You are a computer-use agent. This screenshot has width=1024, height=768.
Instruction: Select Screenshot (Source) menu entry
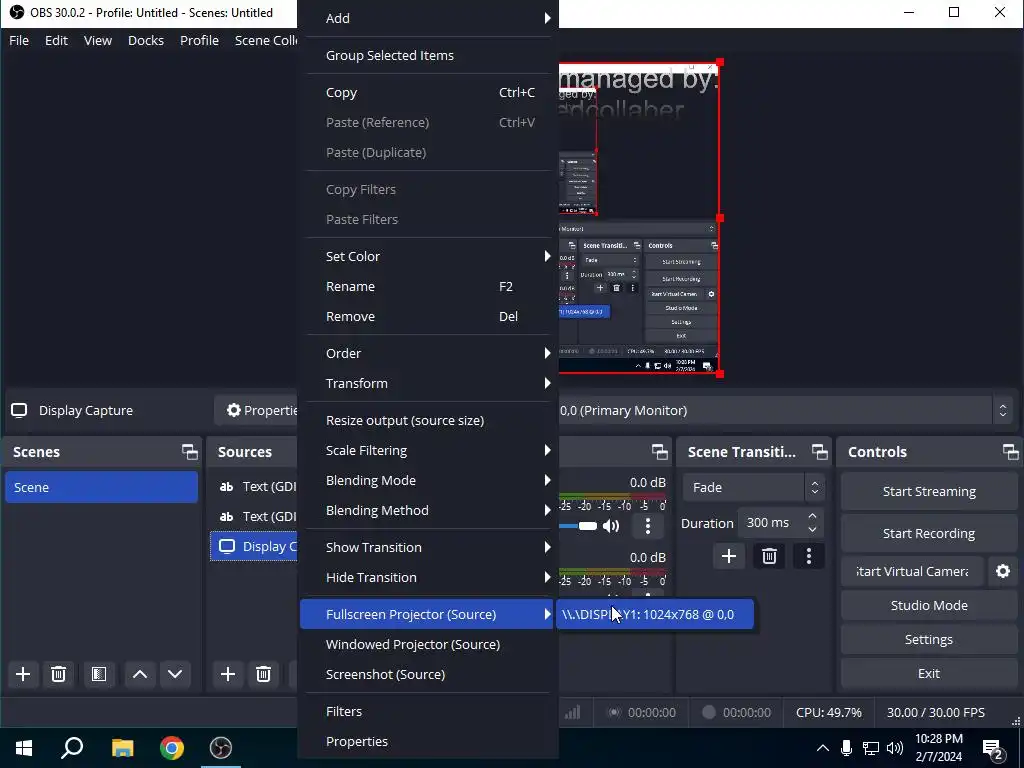pos(430,675)
